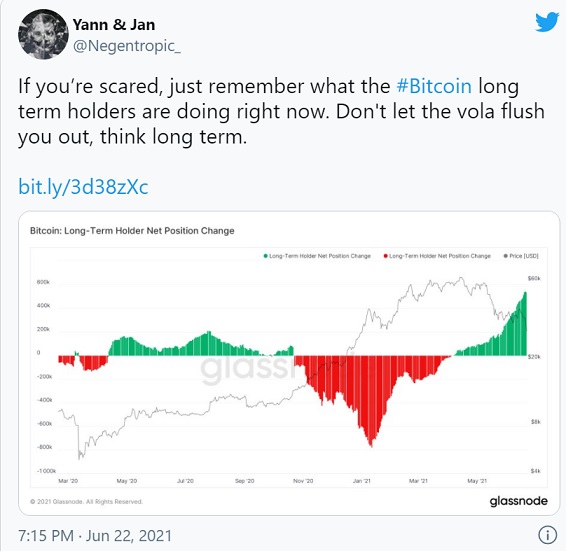This screenshot has height=551, width=566.
Task: Click the tweet timestamp 7:15 PM Jun 22, 2021
Action: 95,535
